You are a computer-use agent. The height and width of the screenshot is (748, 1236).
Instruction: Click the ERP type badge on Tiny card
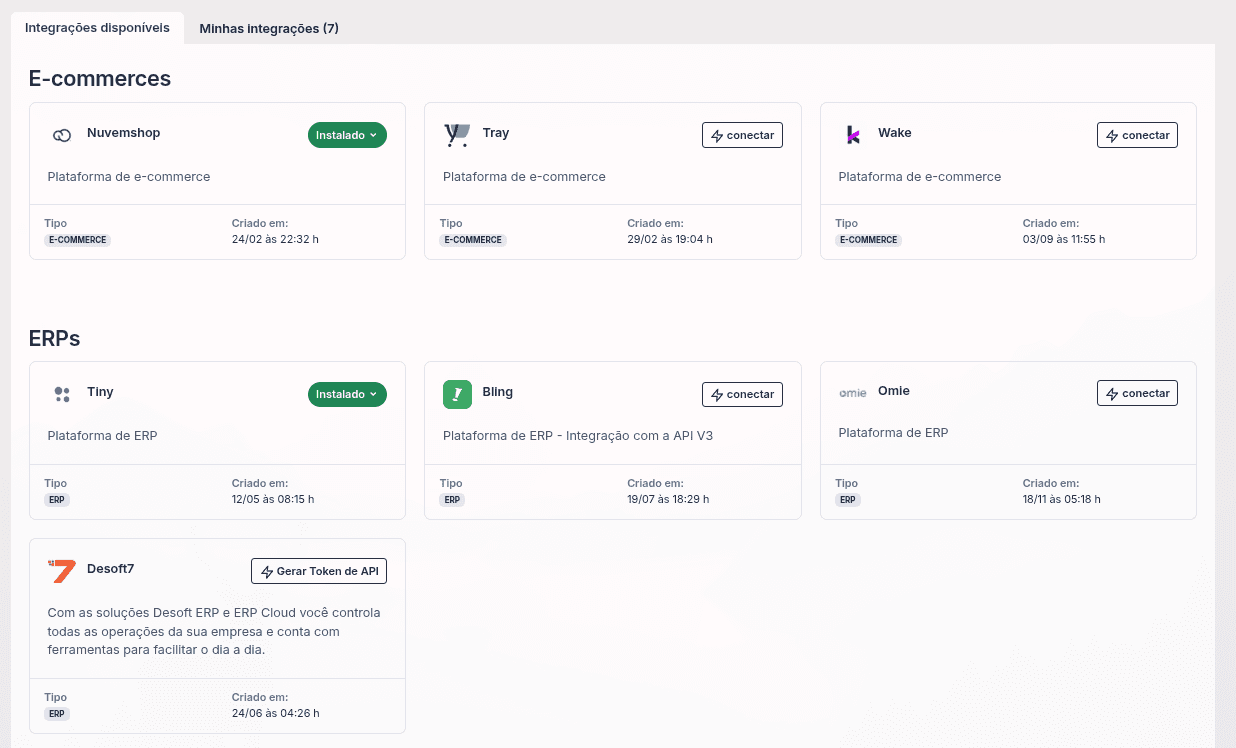tap(57, 499)
